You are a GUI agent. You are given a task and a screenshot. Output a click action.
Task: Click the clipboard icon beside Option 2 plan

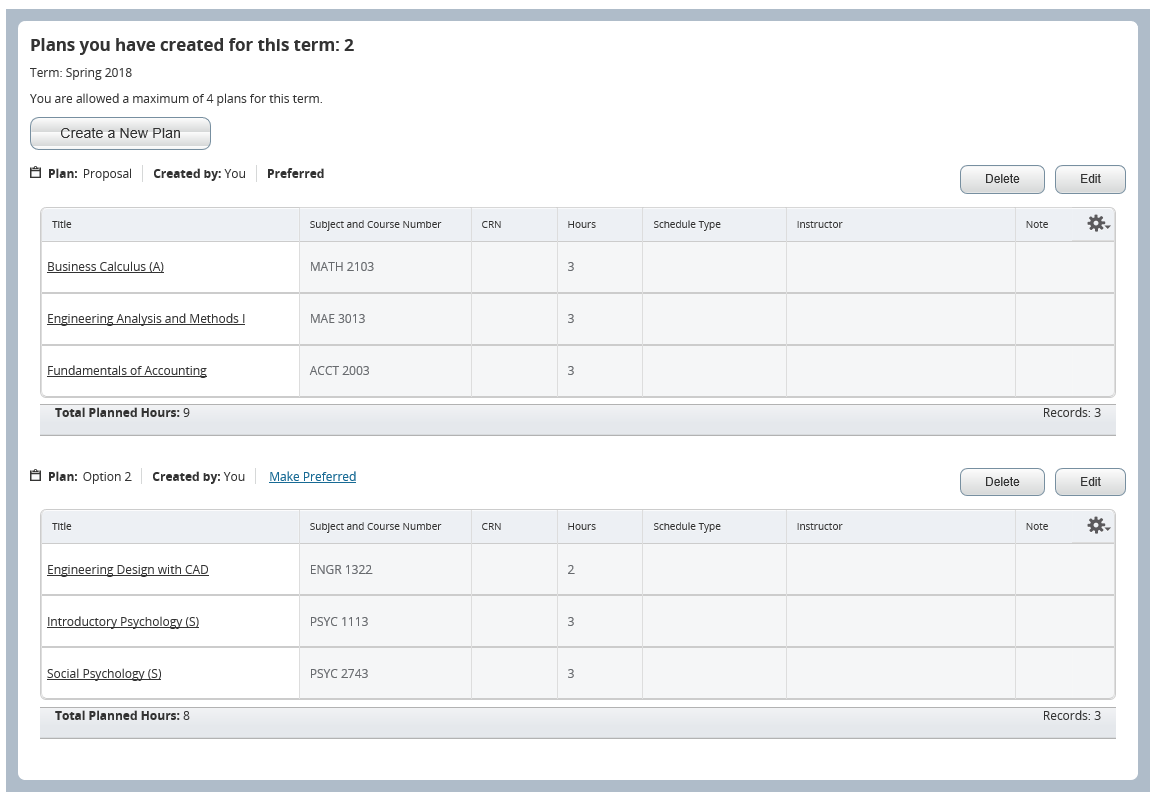click(x=36, y=476)
